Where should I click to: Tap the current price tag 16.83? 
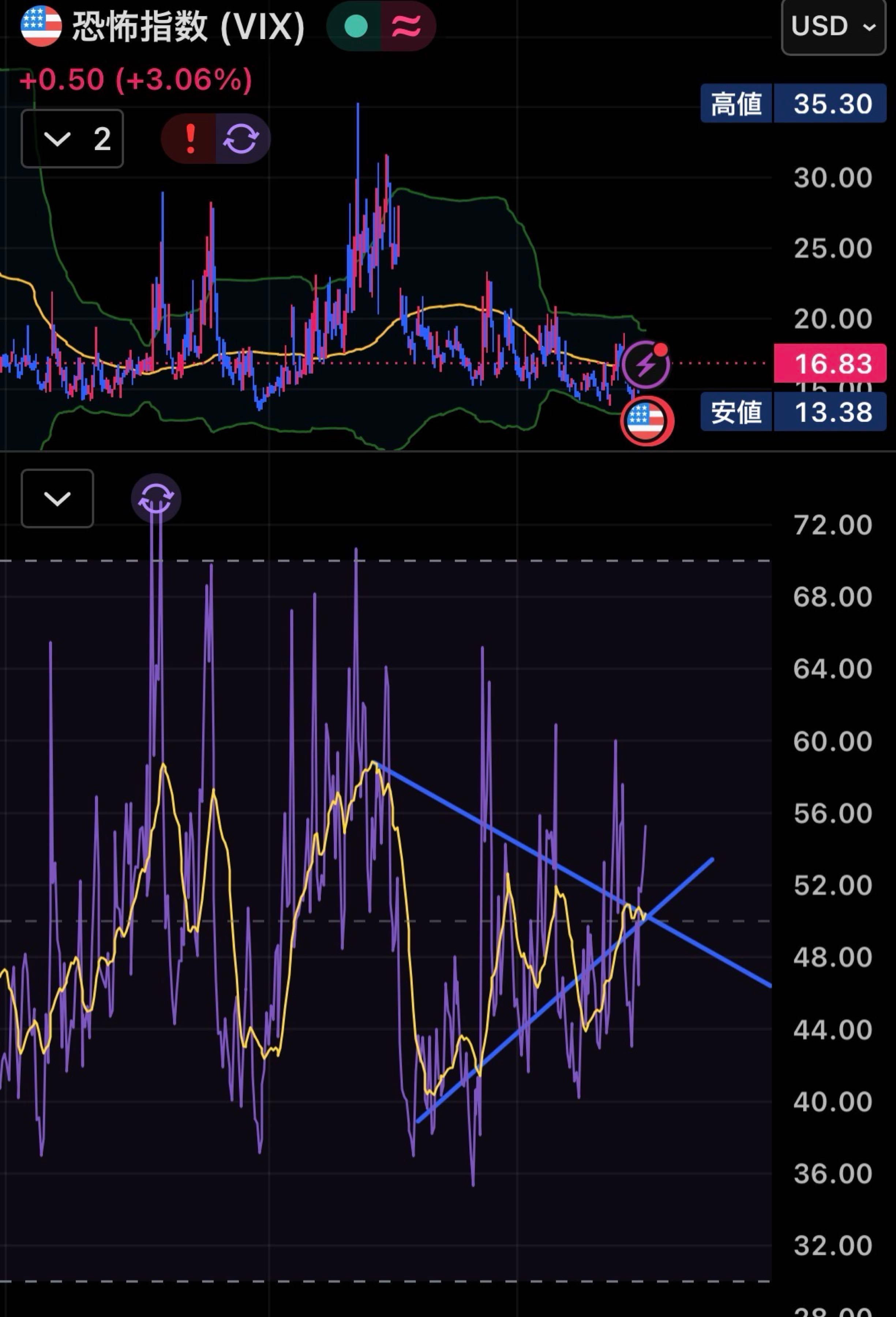click(830, 363)
